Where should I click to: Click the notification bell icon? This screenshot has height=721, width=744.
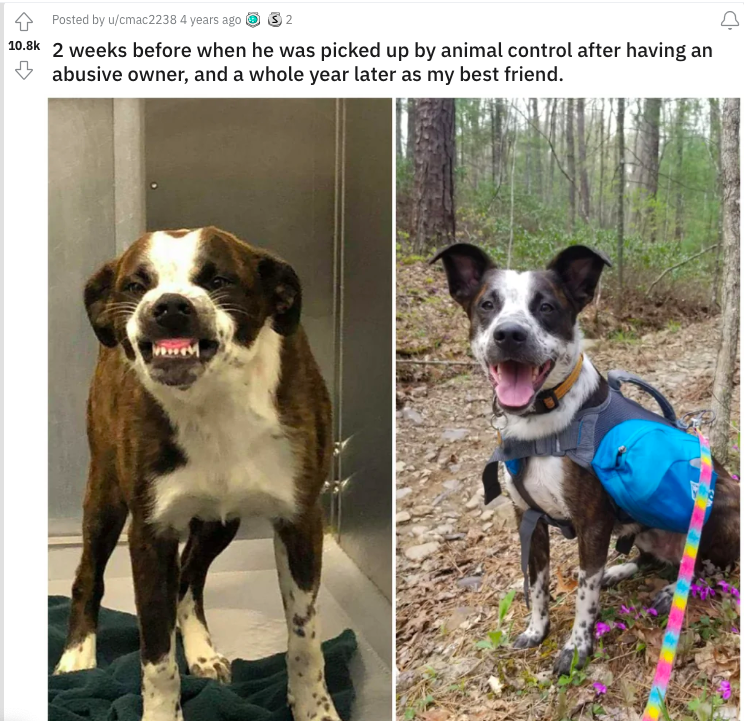pos(730,20)
